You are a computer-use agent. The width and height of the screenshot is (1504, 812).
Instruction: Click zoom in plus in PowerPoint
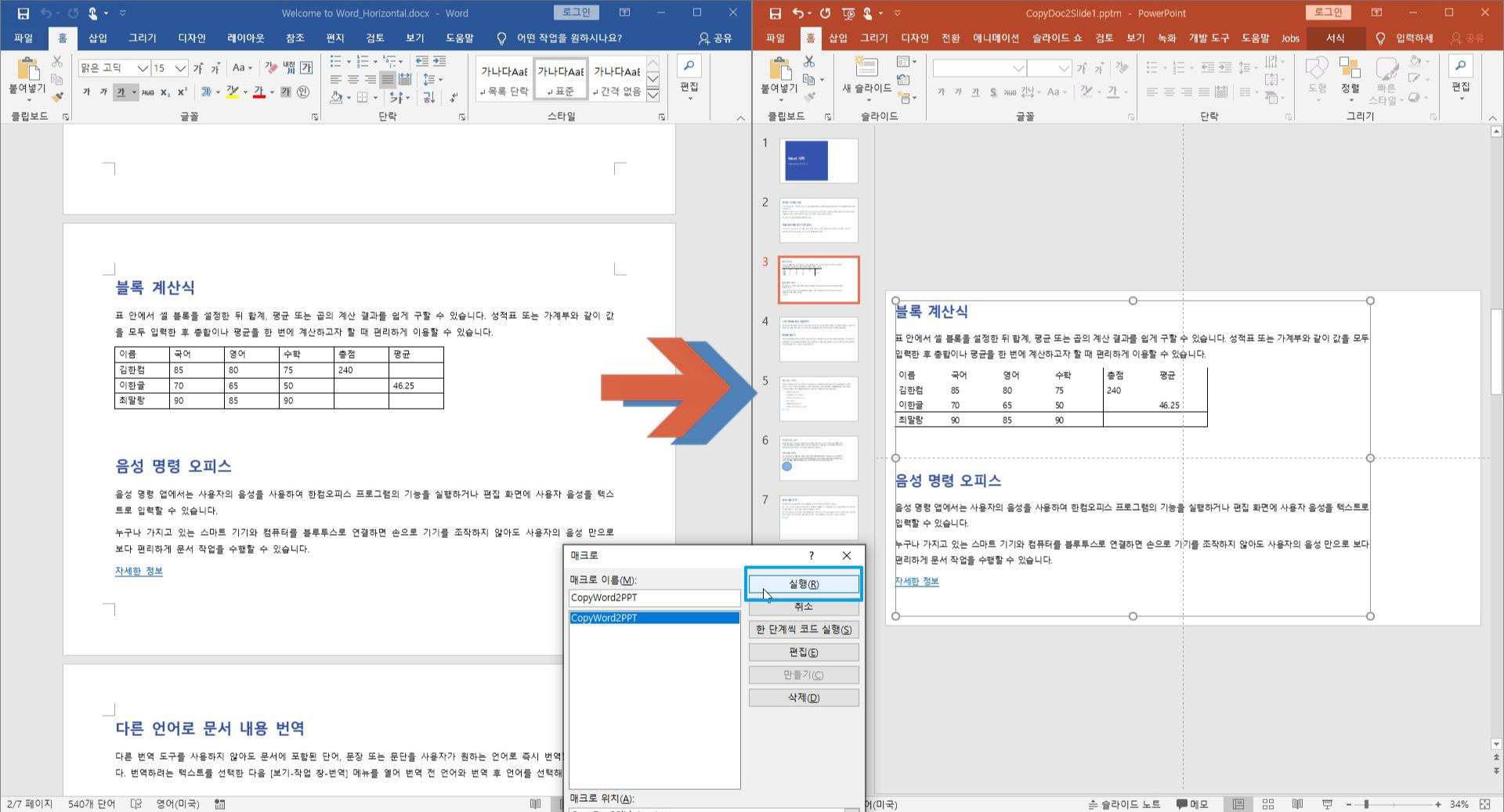(1438, 804)
